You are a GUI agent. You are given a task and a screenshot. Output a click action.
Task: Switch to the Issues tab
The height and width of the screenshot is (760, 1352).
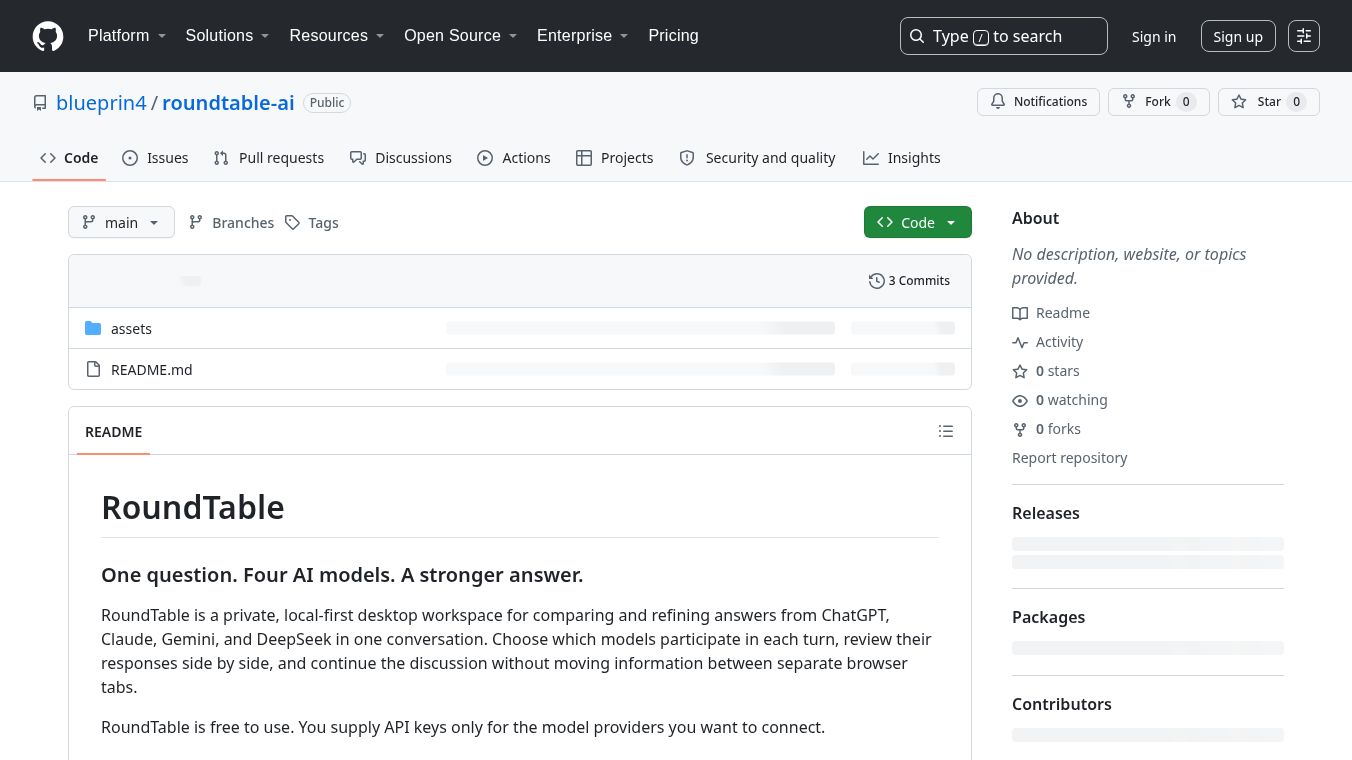[x=155, y=158]
